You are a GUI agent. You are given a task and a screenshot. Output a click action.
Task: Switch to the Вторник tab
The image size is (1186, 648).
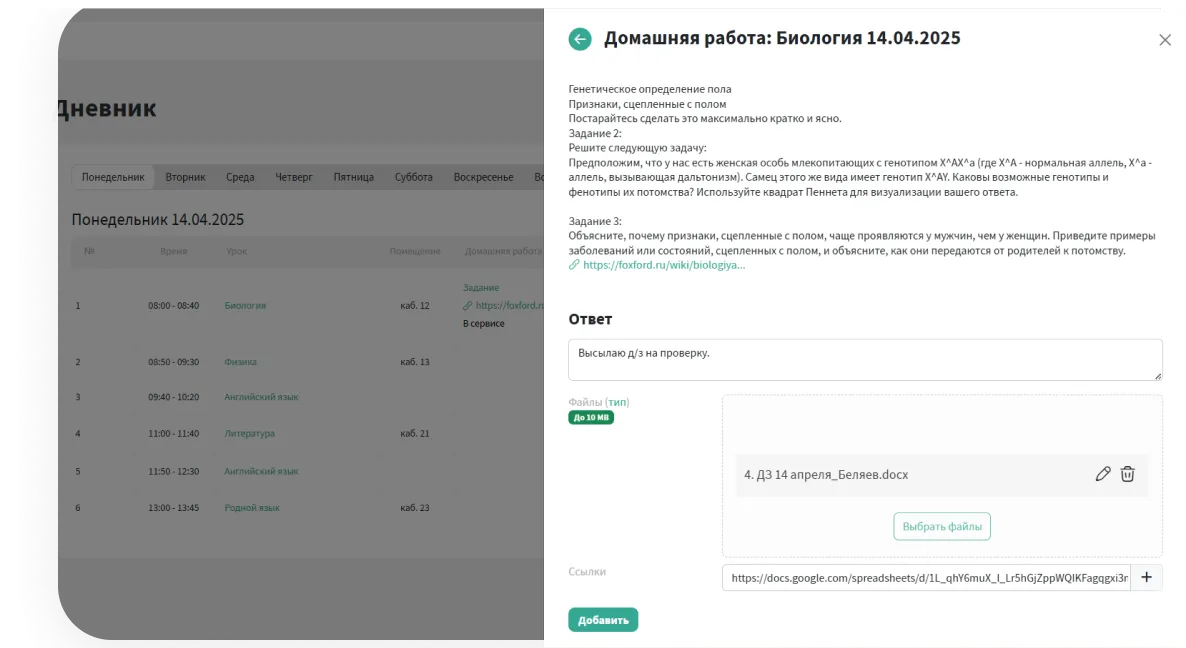(185, 177)
